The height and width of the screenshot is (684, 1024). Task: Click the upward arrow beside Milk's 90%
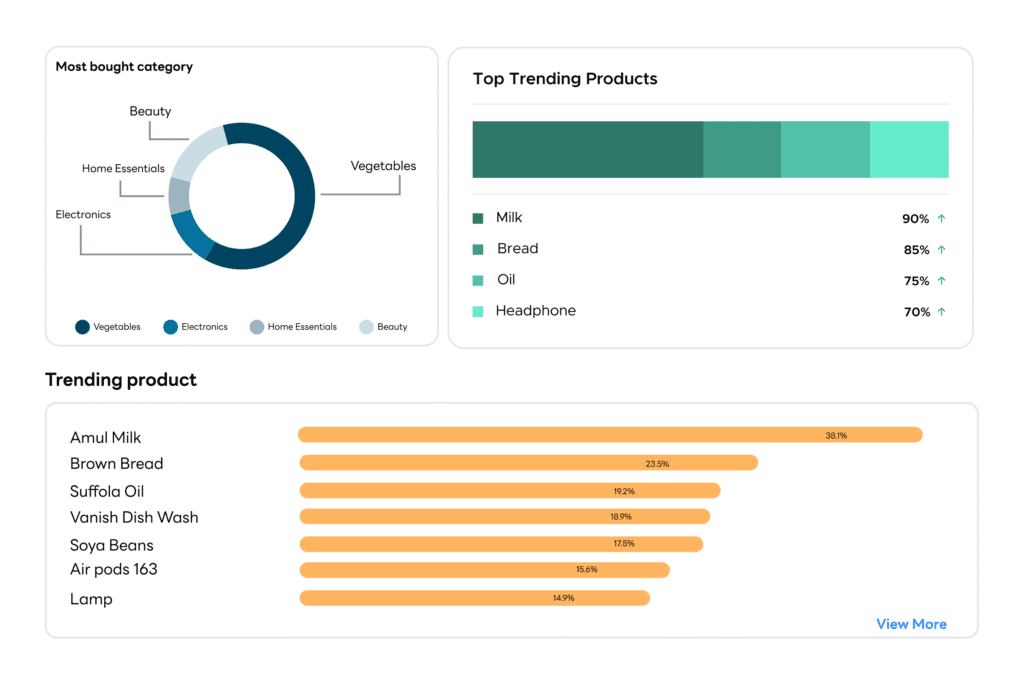pos(941,218)
